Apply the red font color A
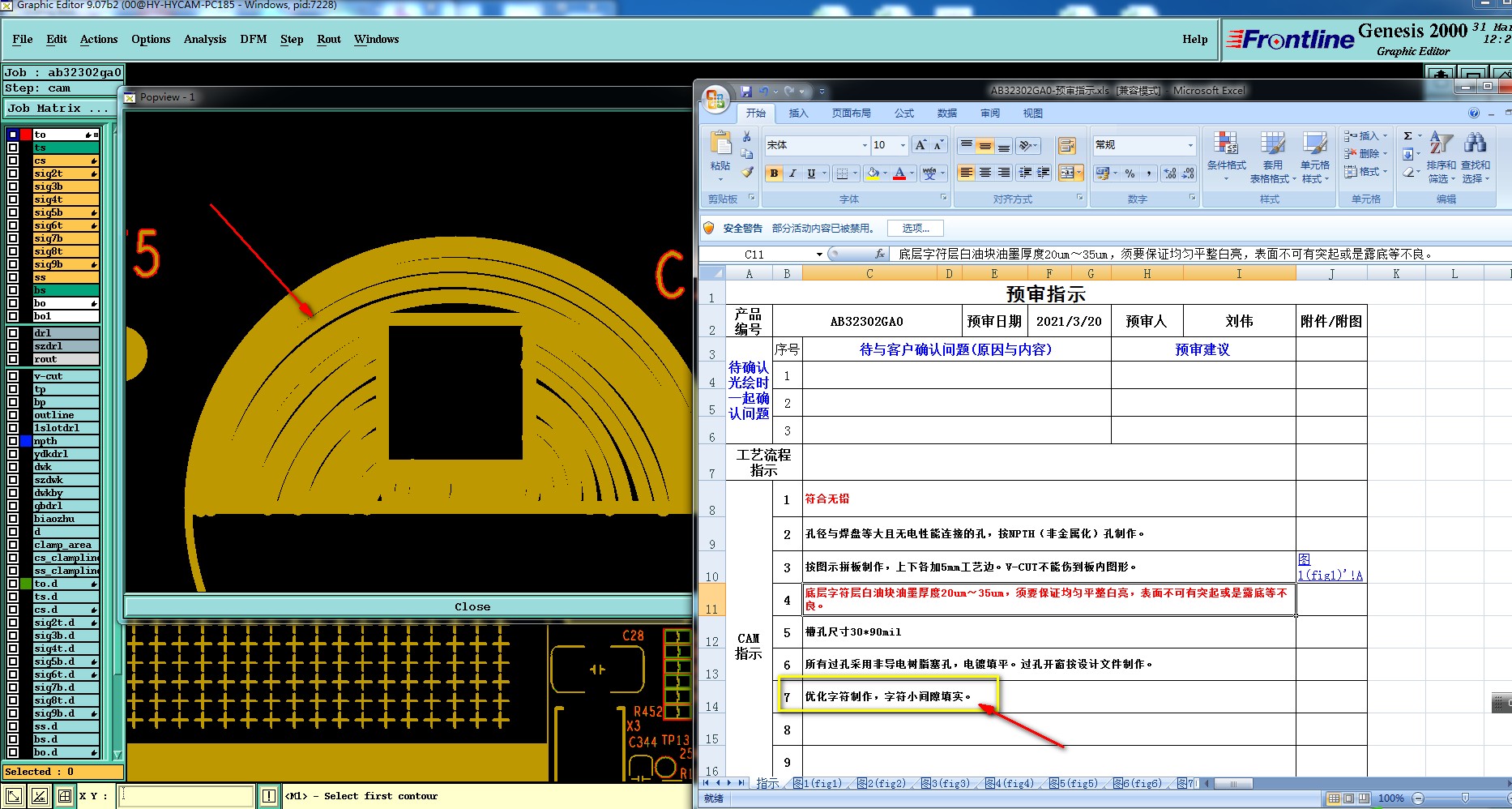The width and height of the screenshot is (1512, 809). 899,173
